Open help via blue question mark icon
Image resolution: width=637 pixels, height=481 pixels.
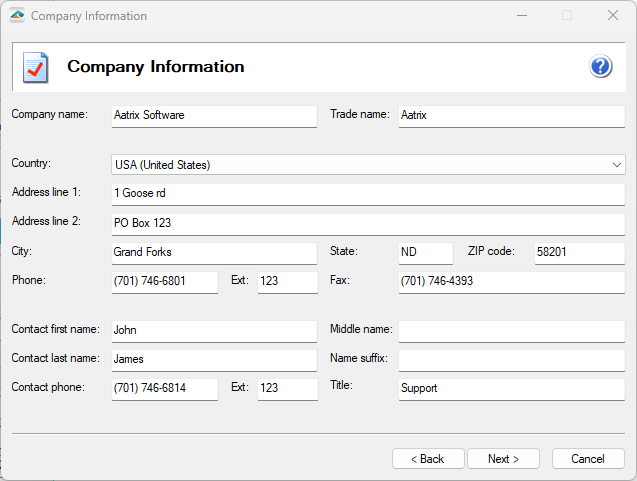pyautogui.click(x=600, y=66)
